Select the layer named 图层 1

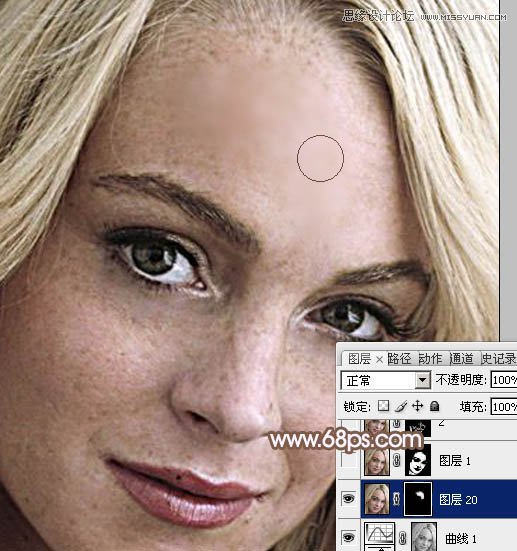(x=455, y=460)
